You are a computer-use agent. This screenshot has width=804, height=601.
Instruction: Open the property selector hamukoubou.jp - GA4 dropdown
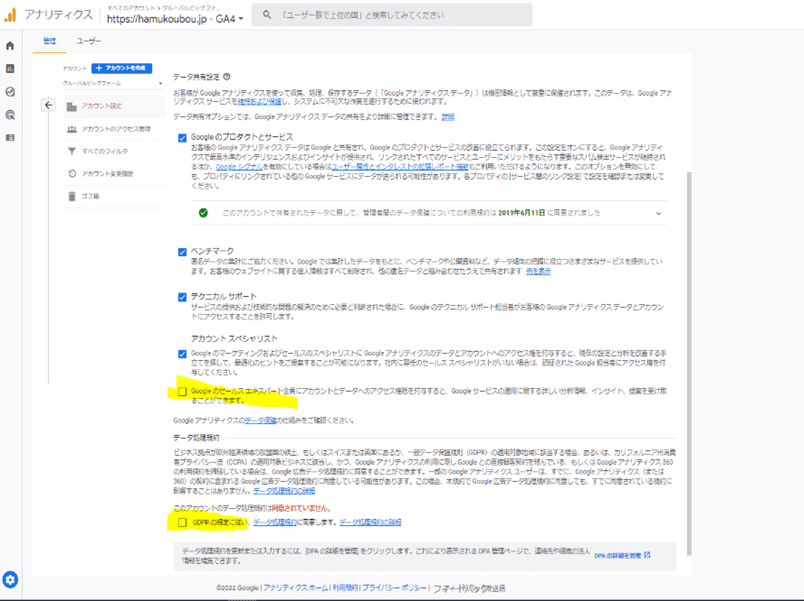[175, 19]
